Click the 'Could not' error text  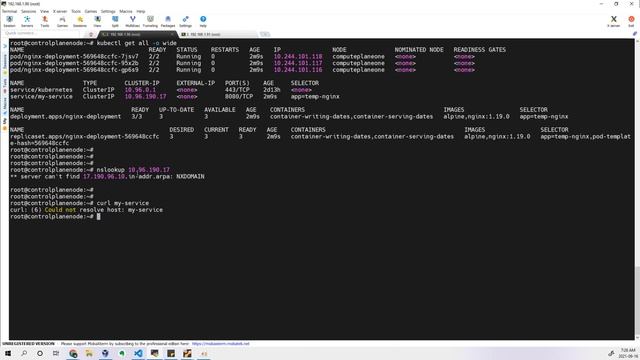pyautogui.click(x=60, y=210)
